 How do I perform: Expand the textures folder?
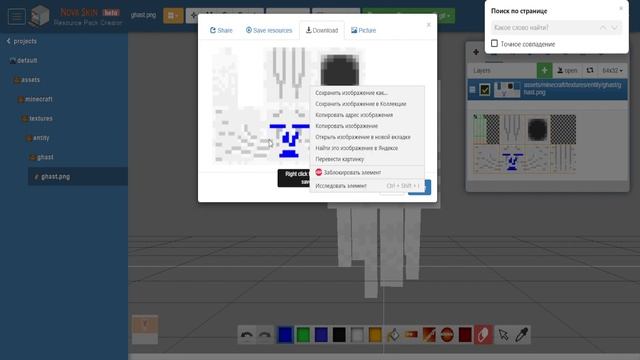[x=37, y=118]
